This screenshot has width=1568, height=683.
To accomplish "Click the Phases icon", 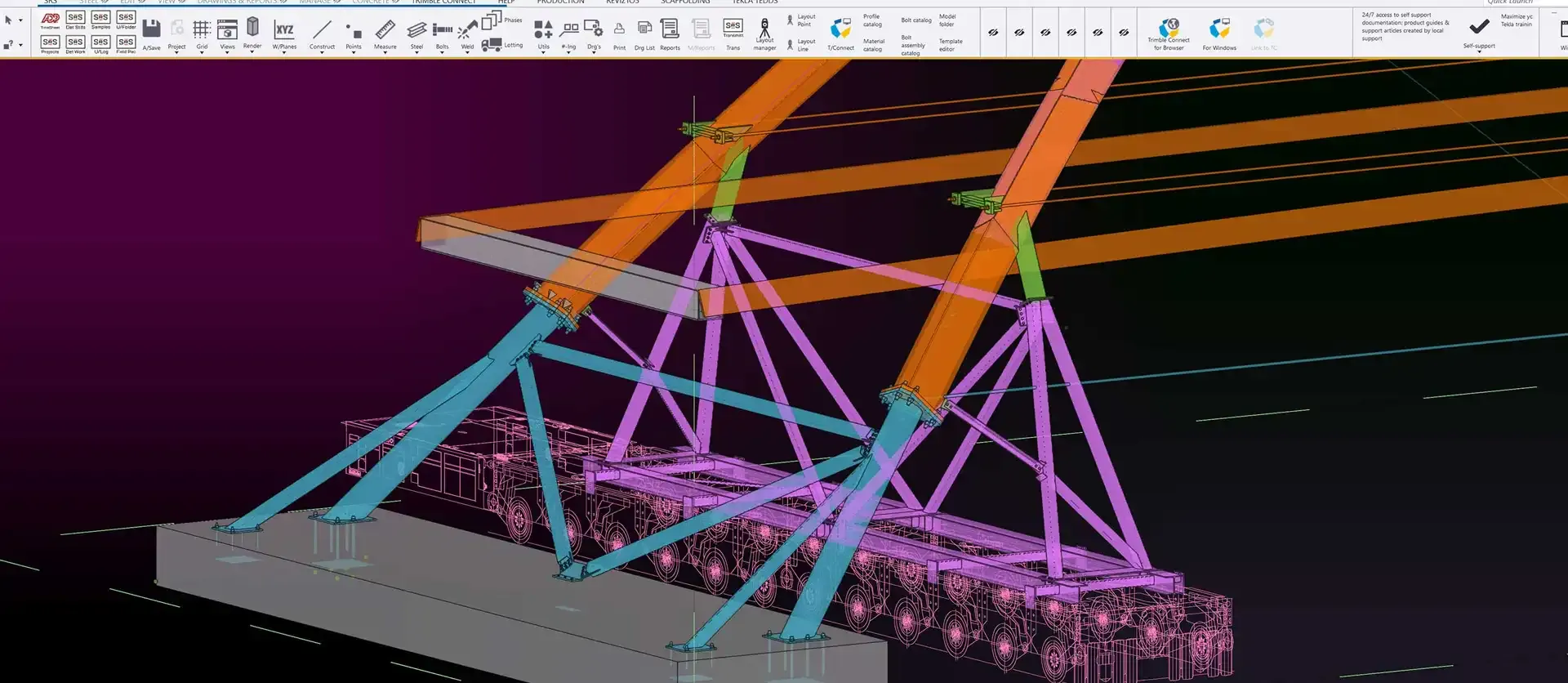I will [x=492, y=20].
